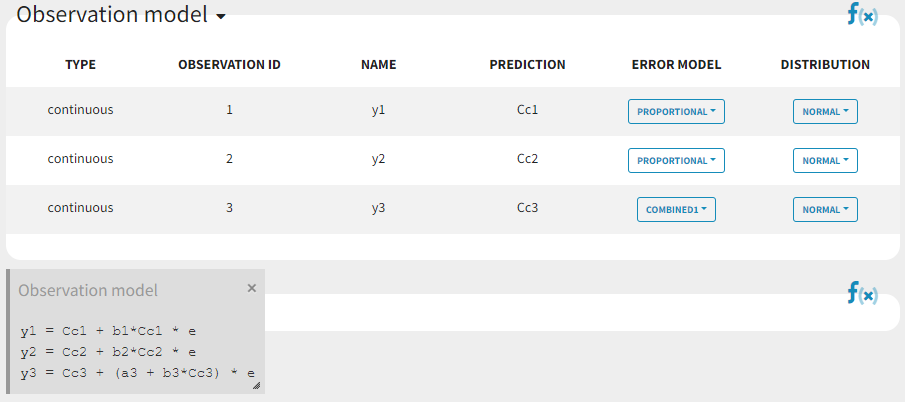Collapse the Observation model section arrow
The width and height of the screenshot is (905, 402).
tap(221, 17)
